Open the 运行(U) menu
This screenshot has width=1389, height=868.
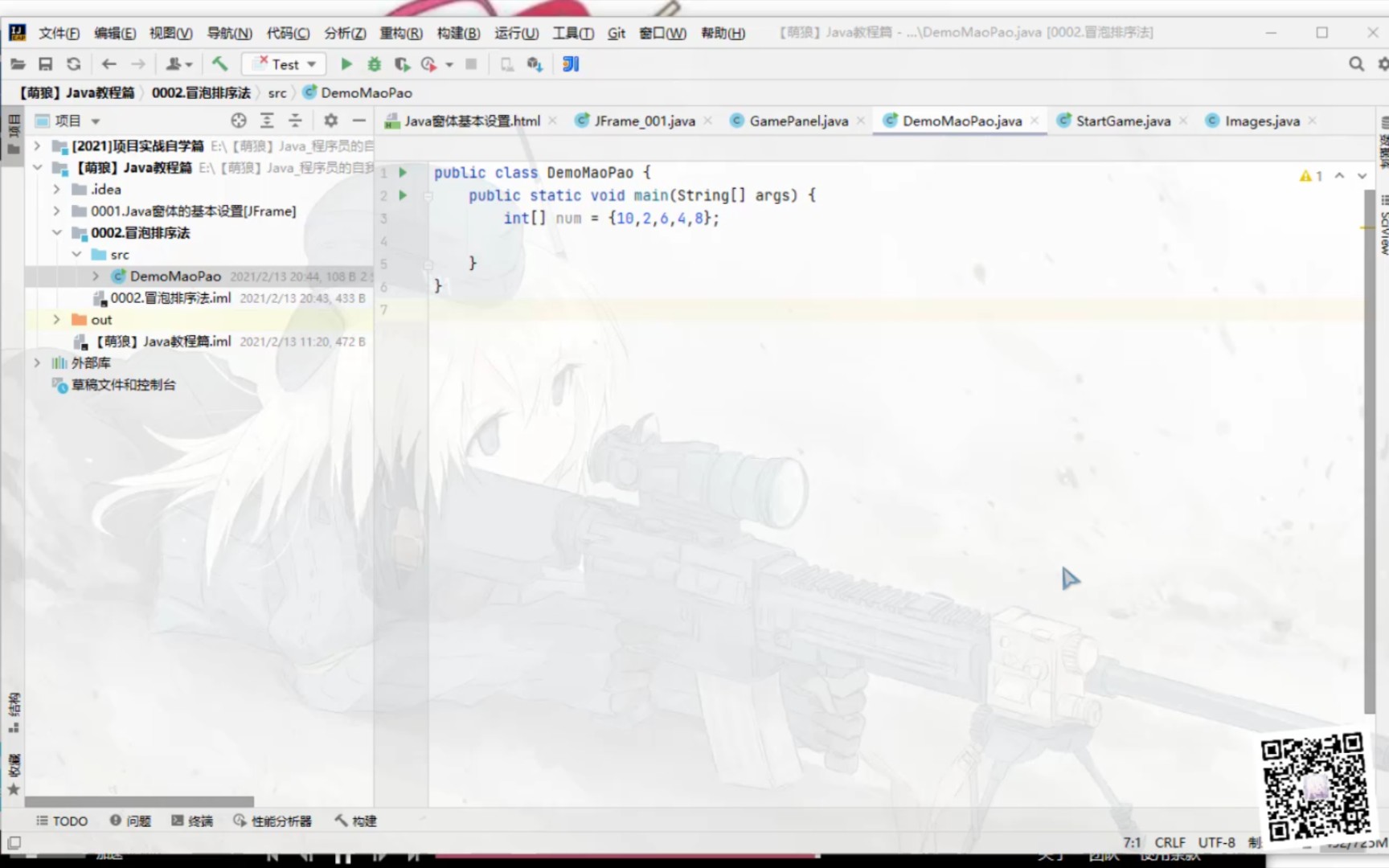[516, 33]
